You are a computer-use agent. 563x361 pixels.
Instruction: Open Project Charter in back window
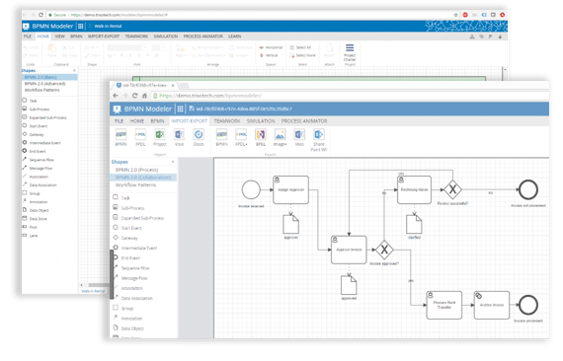[x=350, y=54]
